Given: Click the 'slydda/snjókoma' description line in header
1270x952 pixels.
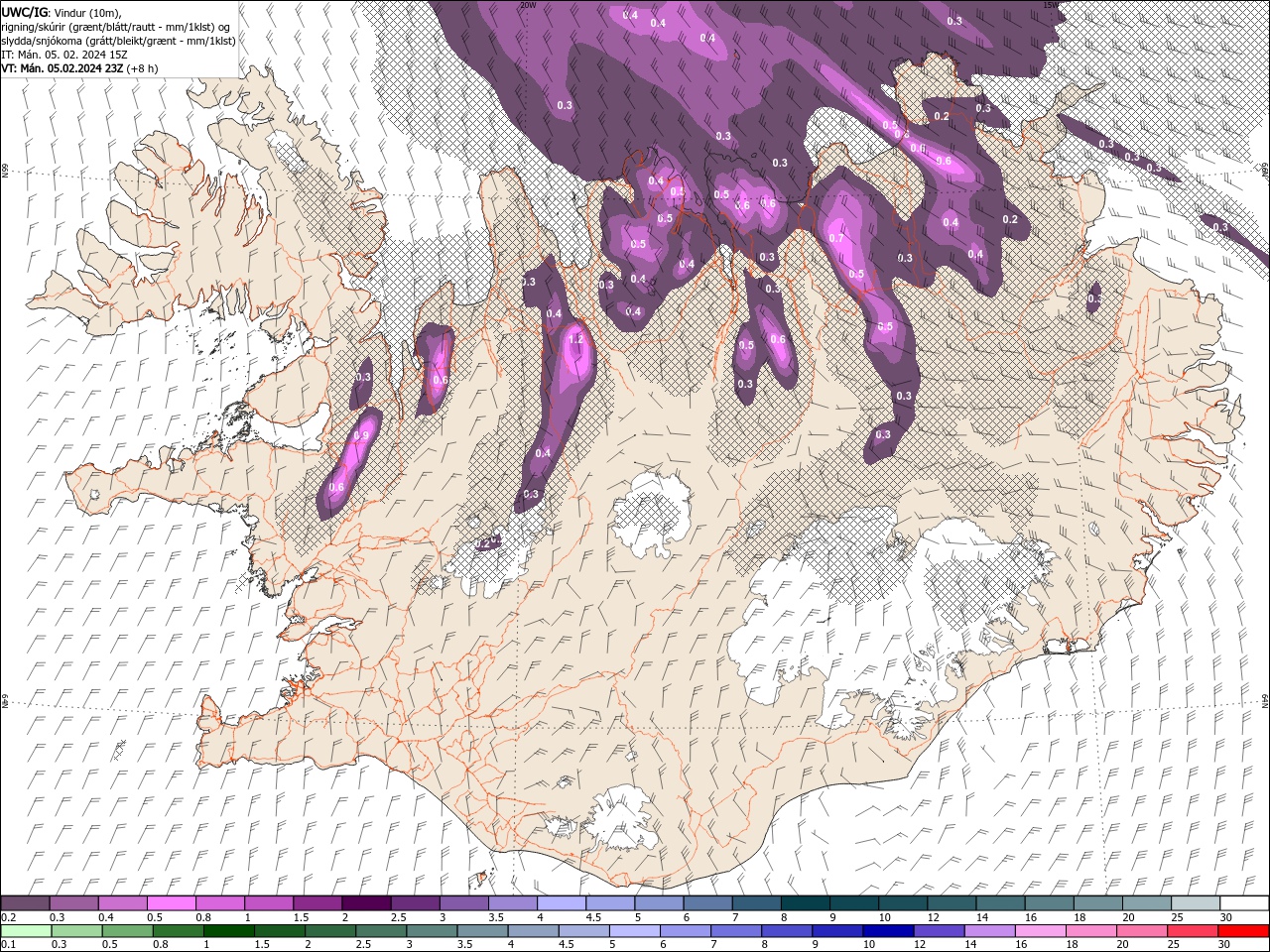Looking at the screenshot, I should 119,41.
